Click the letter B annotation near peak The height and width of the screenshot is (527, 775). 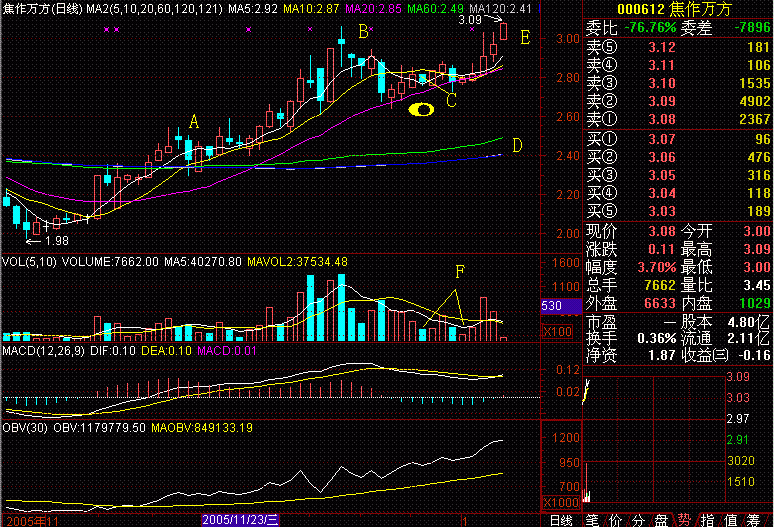coord(363,32)
